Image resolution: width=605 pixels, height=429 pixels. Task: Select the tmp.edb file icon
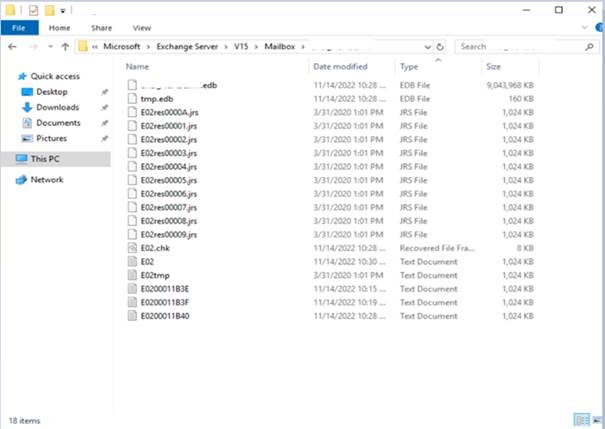pos(132,99)
